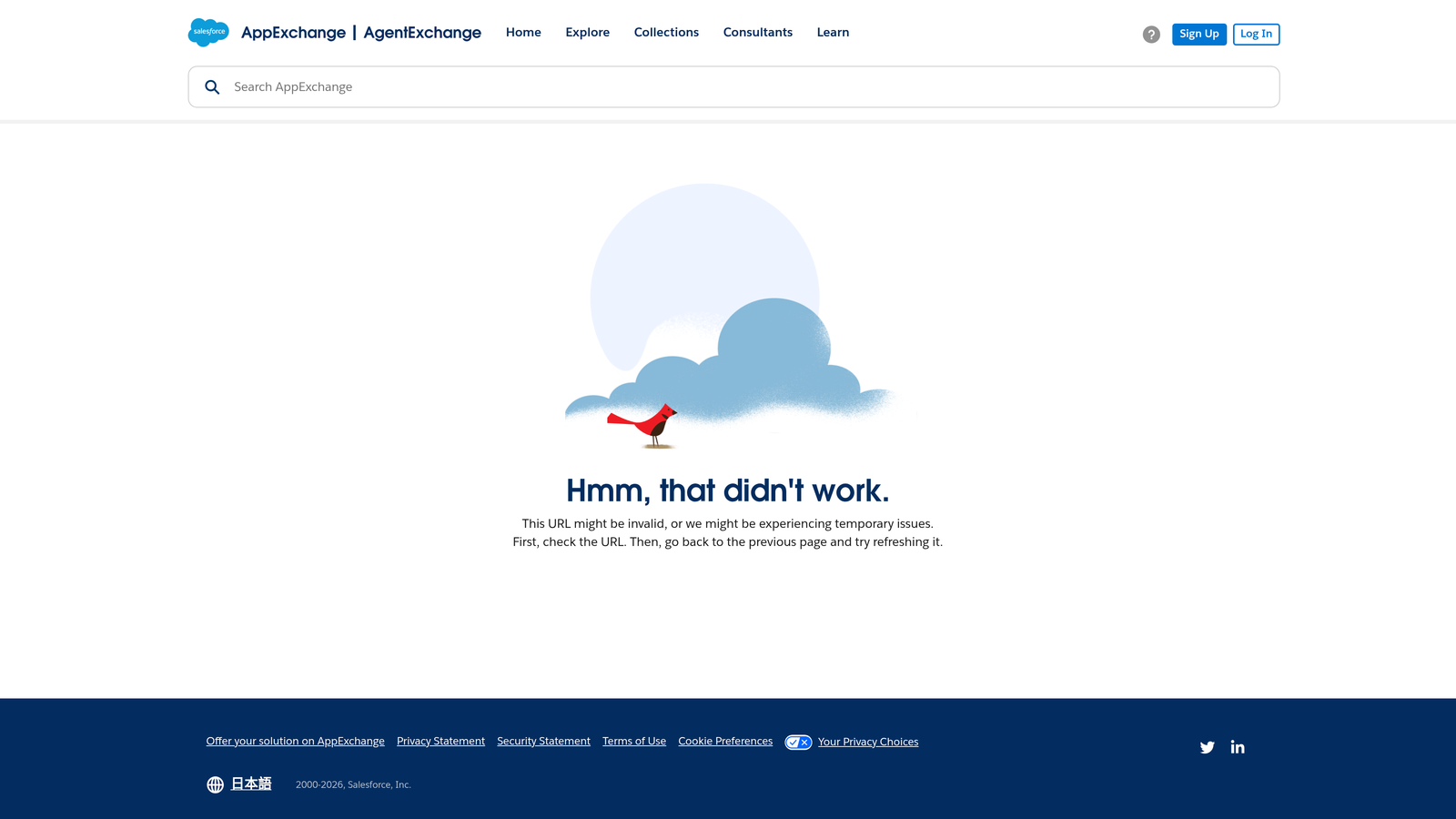
Task: Select the Home menu item
Action: [523, 32]
